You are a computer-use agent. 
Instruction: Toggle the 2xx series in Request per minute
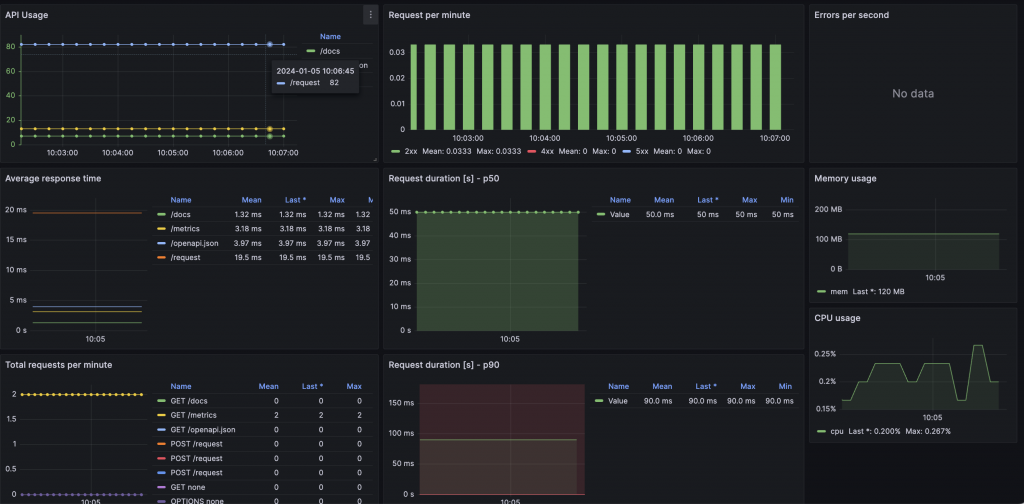pyautogui.click(x=411, y=151)
